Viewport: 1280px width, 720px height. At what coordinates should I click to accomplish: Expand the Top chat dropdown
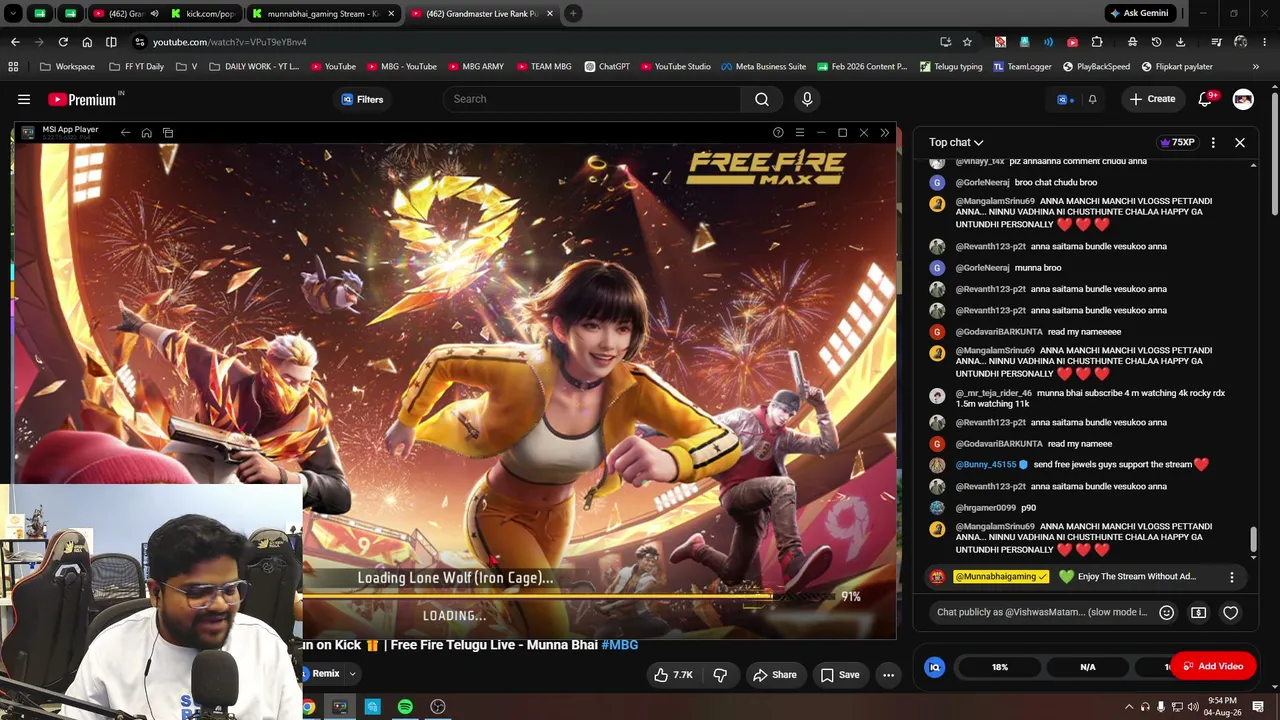click(956, 142)
